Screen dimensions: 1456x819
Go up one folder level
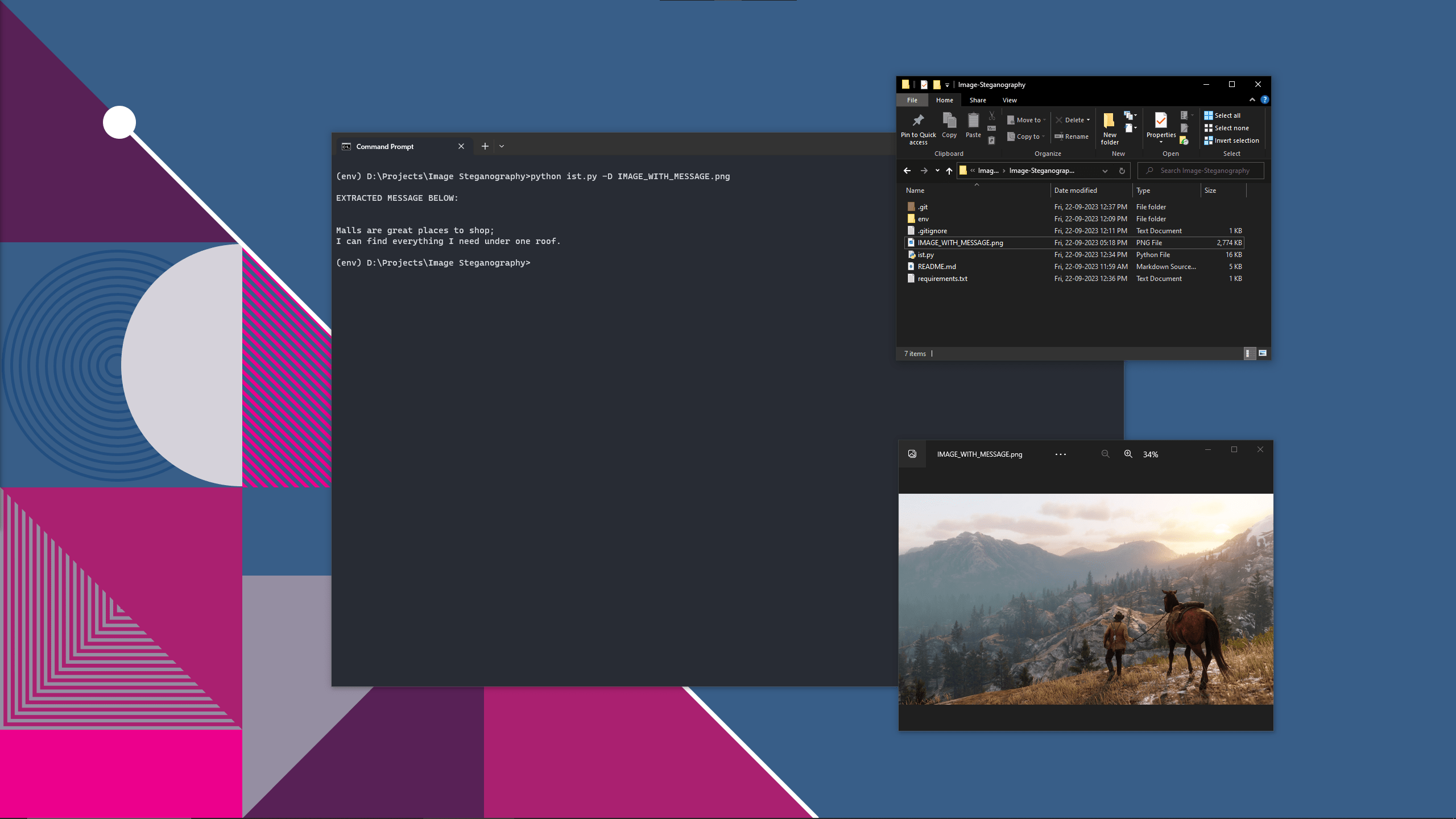click(949, 171)
